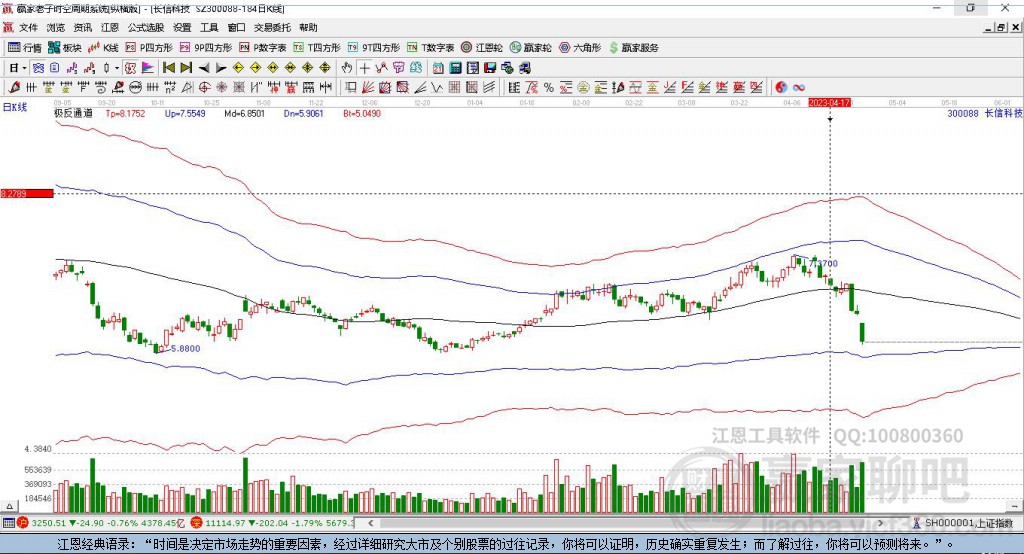This screenshot has width=1024, height=554.
Task: Click the K线 chart toolbar button
Action: [105, 47]
